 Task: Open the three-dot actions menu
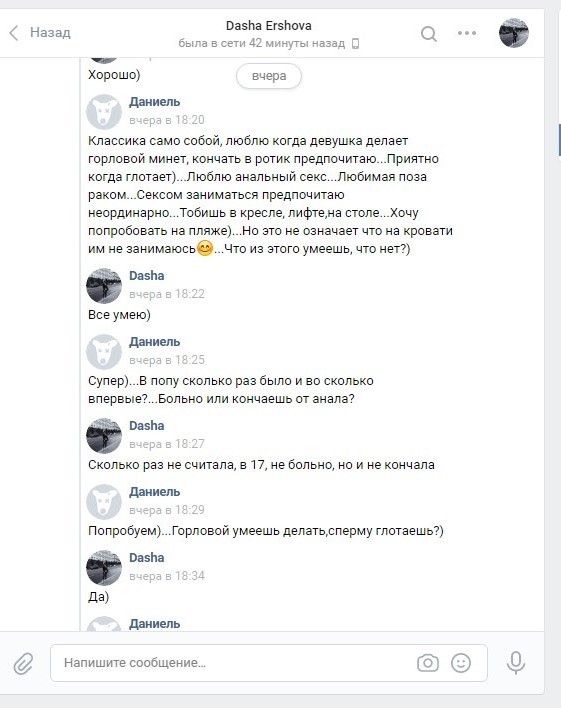(x=467, y=33)
